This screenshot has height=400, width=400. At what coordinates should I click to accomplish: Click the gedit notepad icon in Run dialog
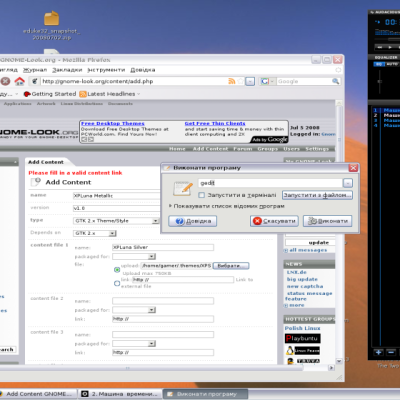coord(183,188)
